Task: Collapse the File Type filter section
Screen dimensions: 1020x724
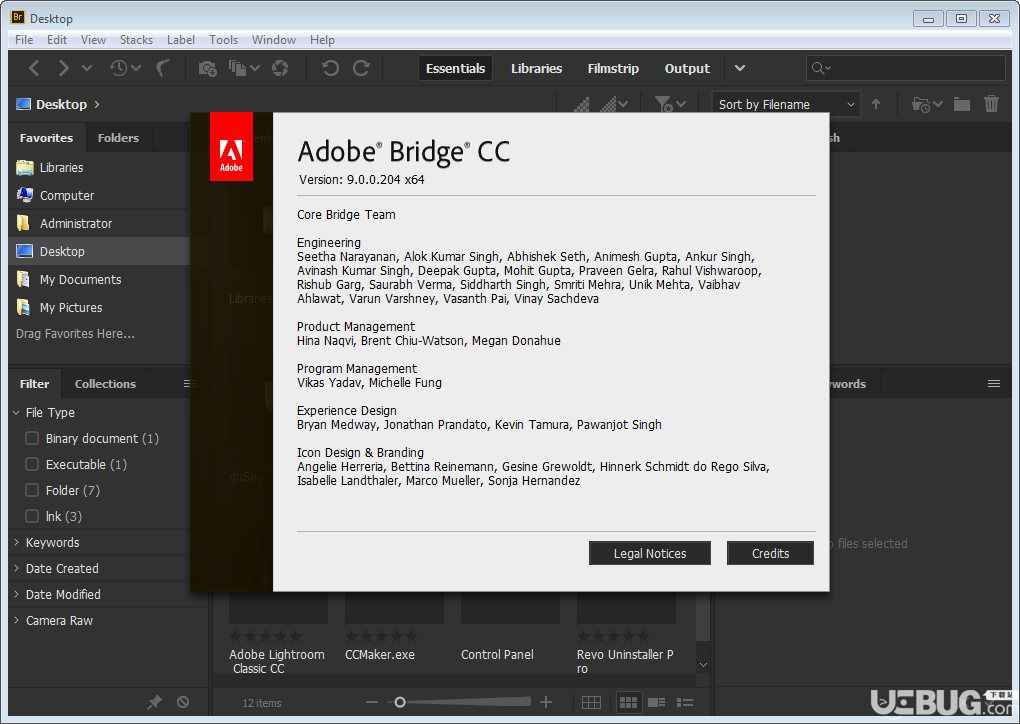Action: tap(16, 412)
